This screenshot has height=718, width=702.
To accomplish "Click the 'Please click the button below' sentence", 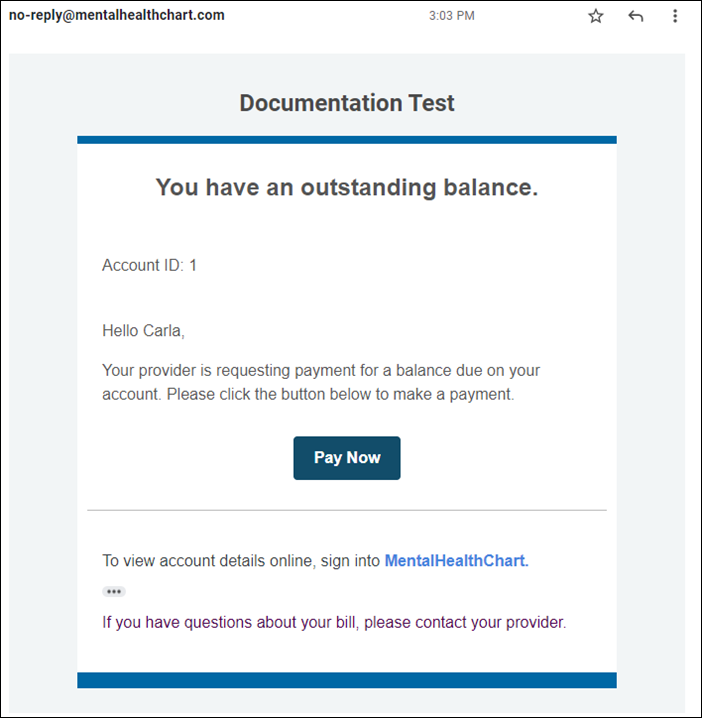I will (x=340, y=394).
